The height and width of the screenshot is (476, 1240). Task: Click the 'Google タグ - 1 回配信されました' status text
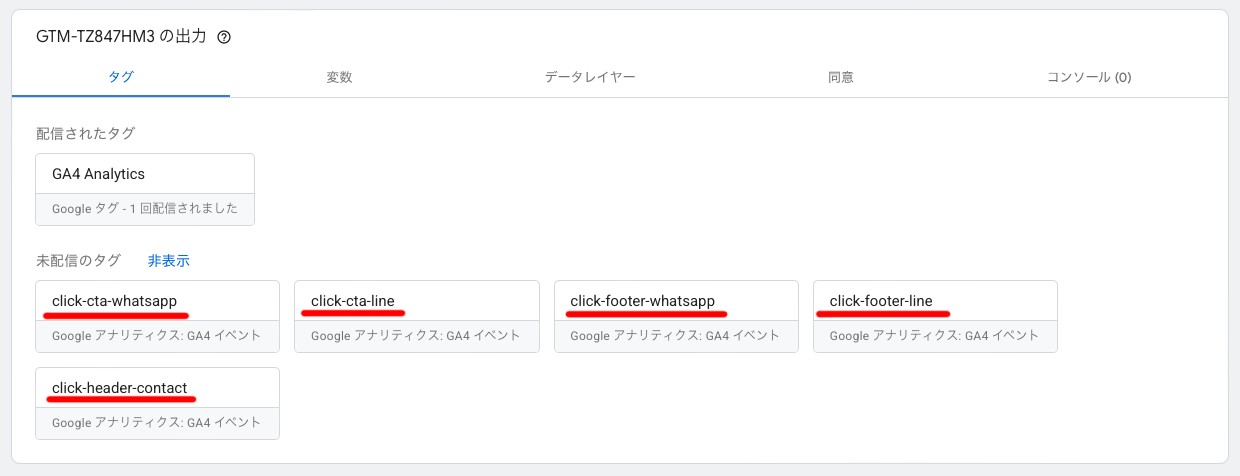click(x=145, y=209)
